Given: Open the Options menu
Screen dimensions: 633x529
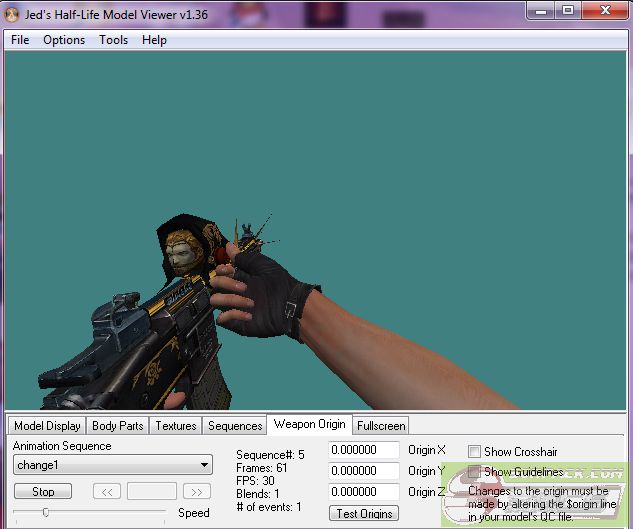Looking at the screenshot, I should tap(64, 40).
